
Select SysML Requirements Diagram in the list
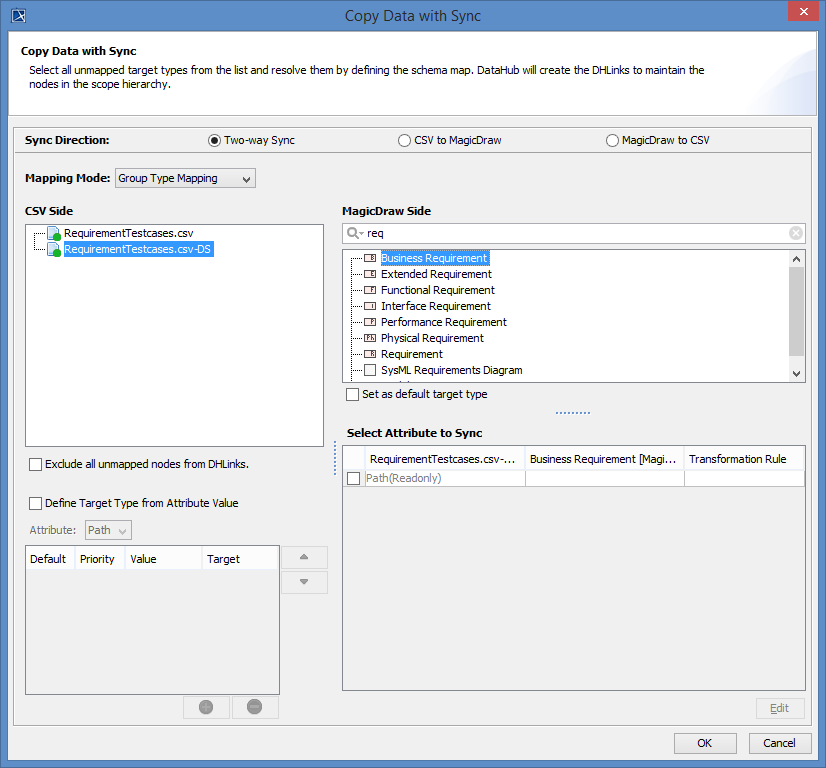(451, 370)
